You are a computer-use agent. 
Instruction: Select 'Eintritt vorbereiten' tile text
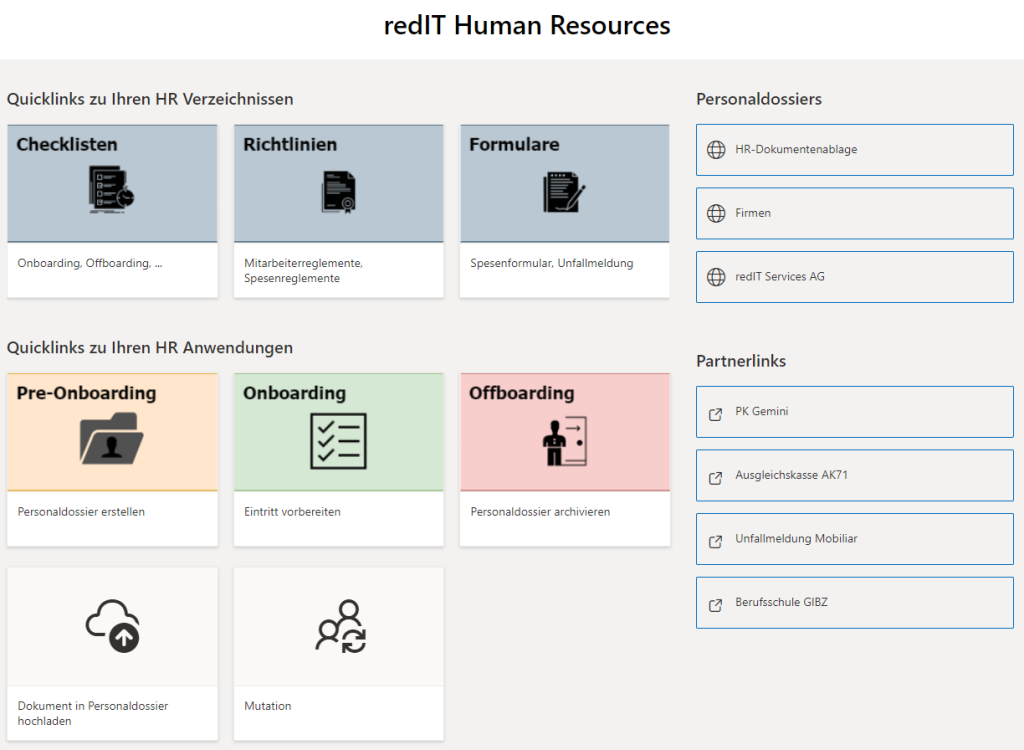tap(292, 512)
